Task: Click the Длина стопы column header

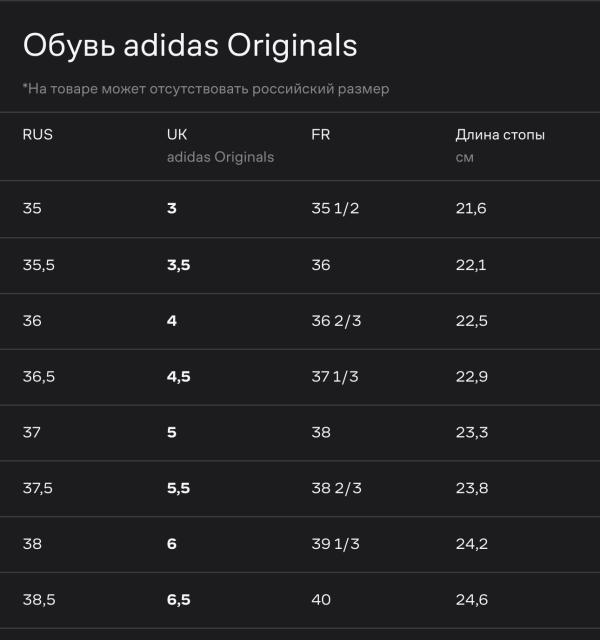Action: [500, 135]
